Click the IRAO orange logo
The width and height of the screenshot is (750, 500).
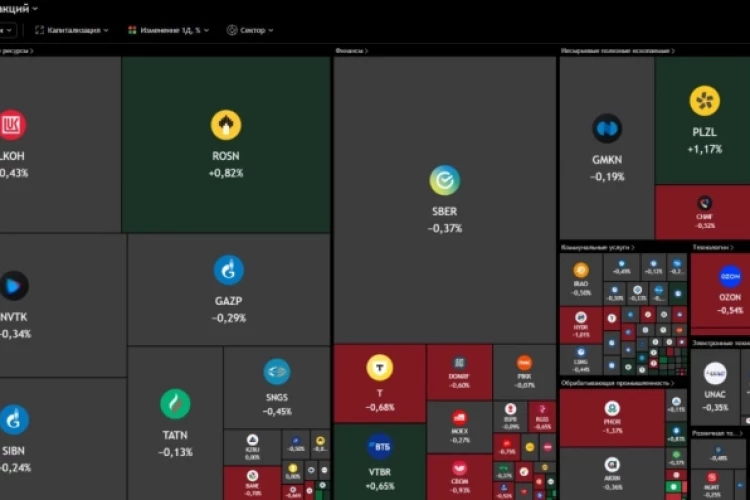tap(581, 270)
